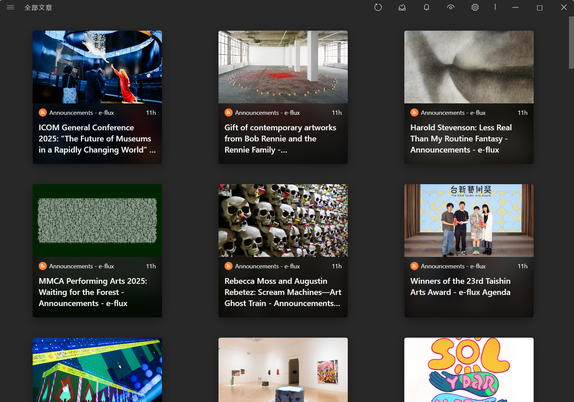This screenshot has height=402, width=574.
Task: Click the refresh feeds icon
Action: point(378,7)
